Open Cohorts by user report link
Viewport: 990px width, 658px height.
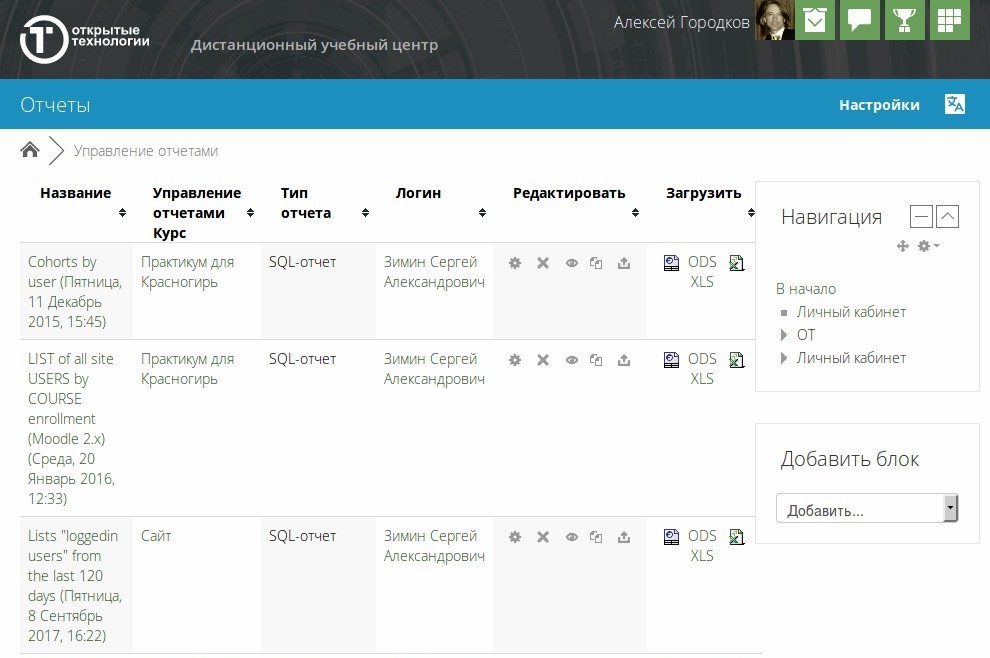point(75,292)
